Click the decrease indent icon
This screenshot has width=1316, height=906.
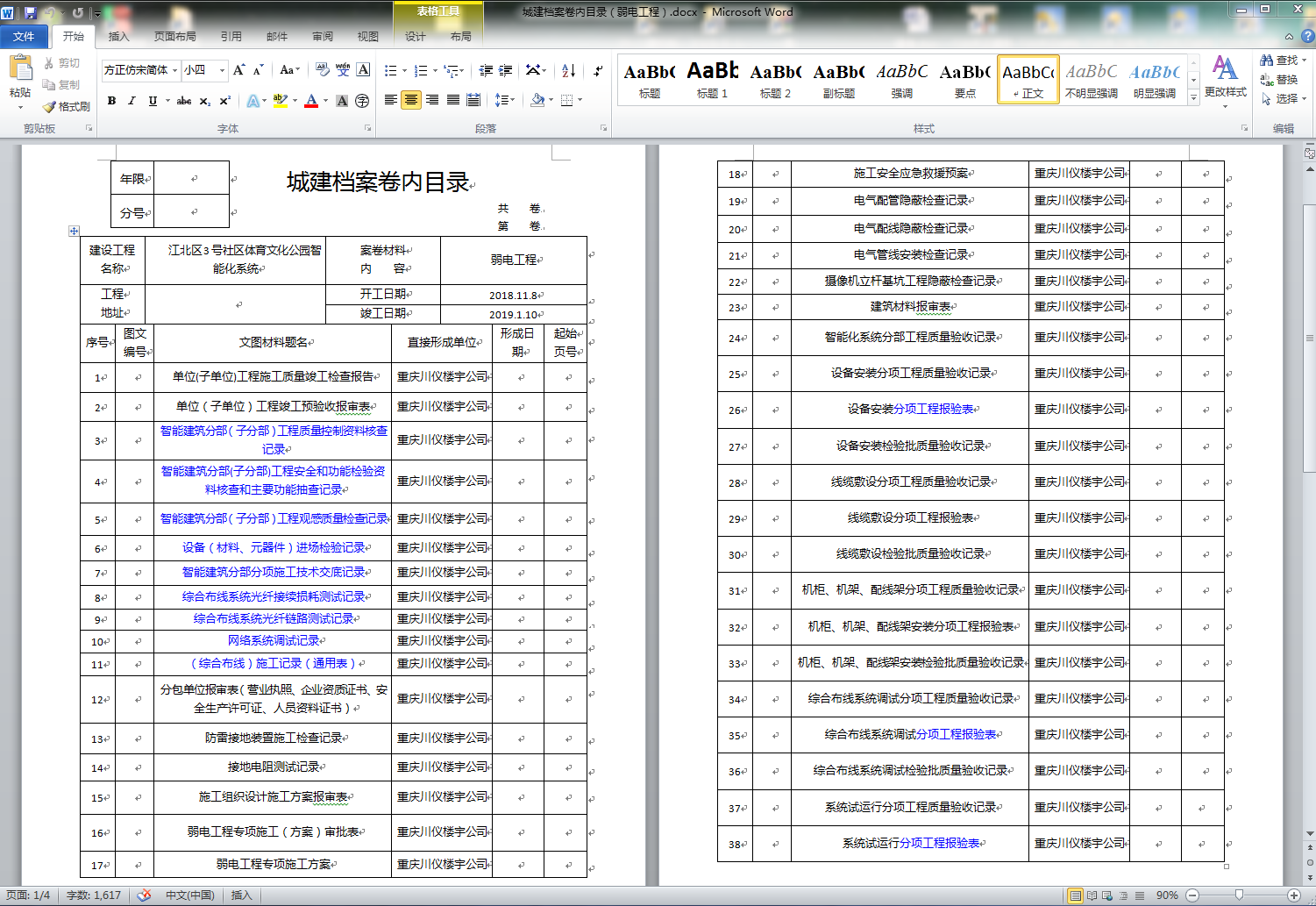click(x=486, y=70)
